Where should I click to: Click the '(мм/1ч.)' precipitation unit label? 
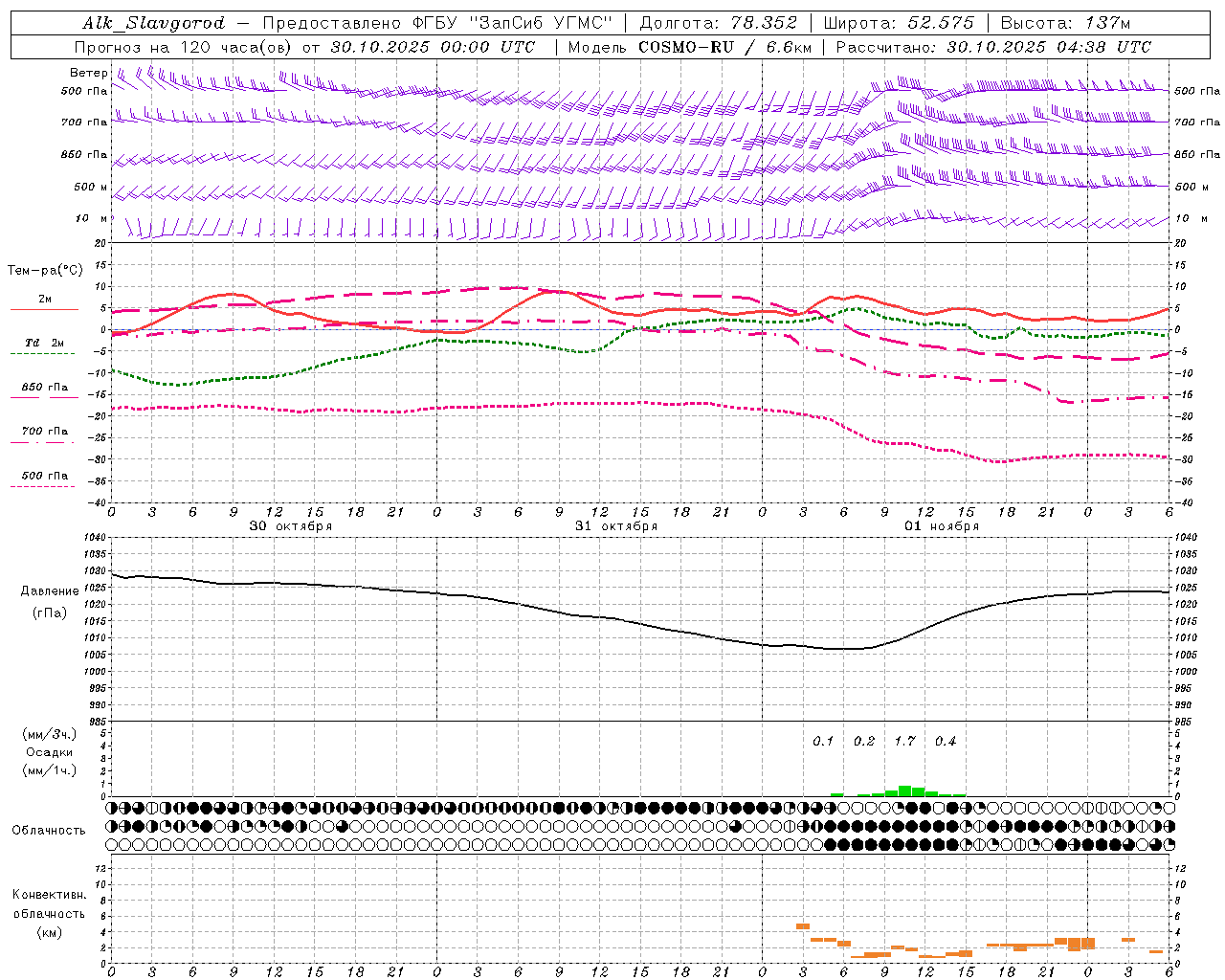click(50, 770)
